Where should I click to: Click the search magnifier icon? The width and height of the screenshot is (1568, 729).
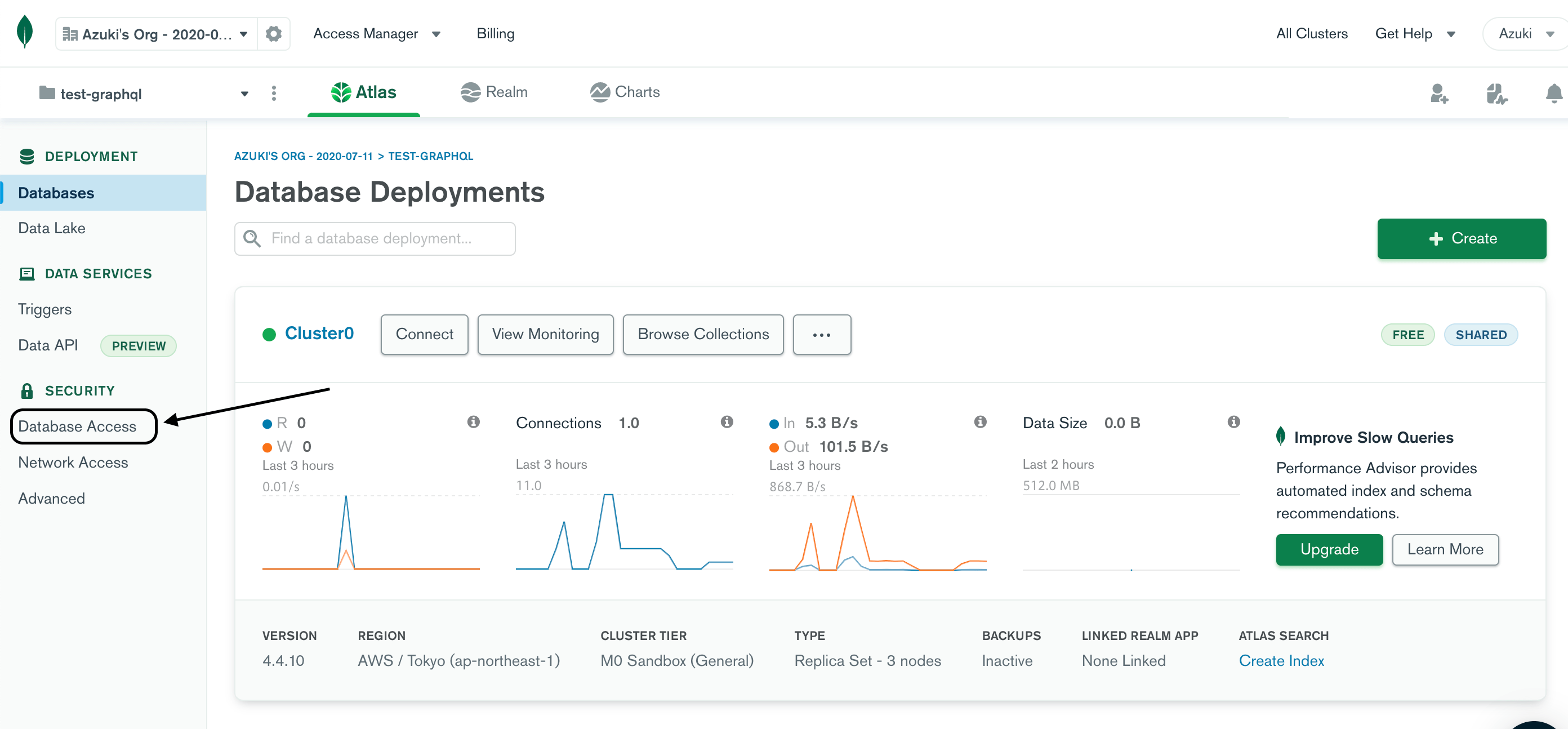click(252, 238)
